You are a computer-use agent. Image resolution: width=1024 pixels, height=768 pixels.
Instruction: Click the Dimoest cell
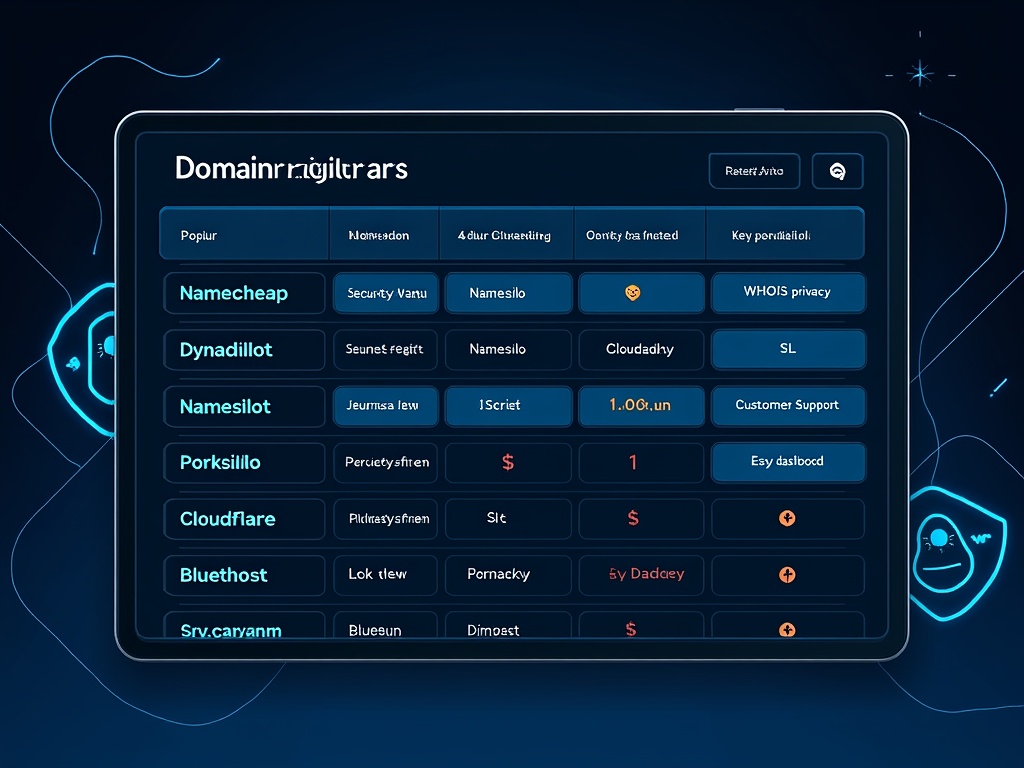509,626
